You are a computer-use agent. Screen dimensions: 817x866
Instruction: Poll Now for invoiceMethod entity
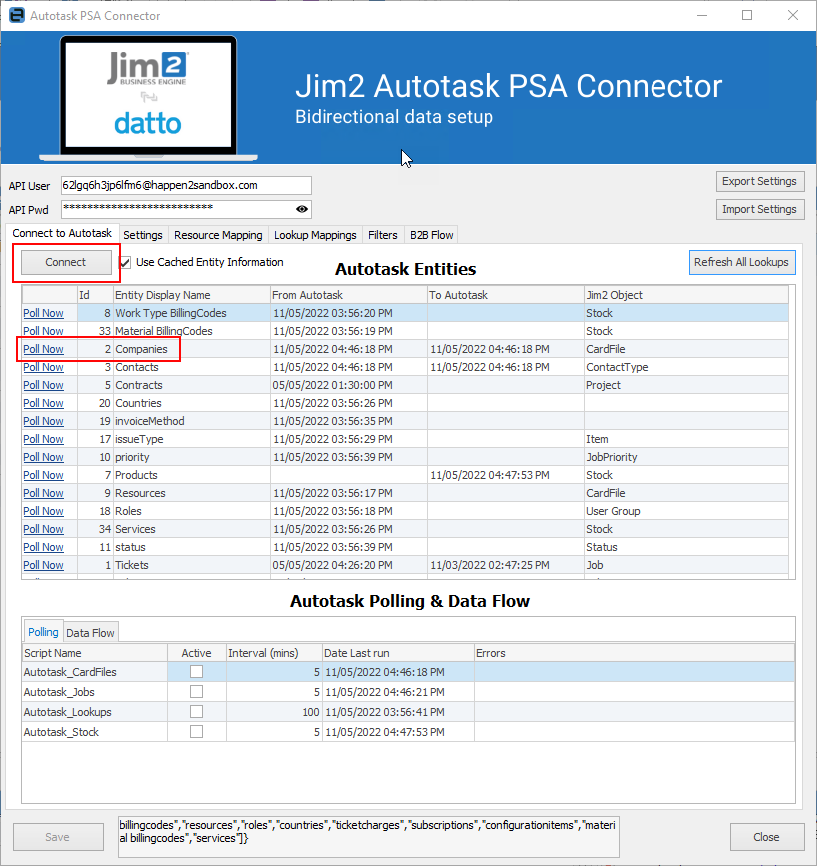43,421
